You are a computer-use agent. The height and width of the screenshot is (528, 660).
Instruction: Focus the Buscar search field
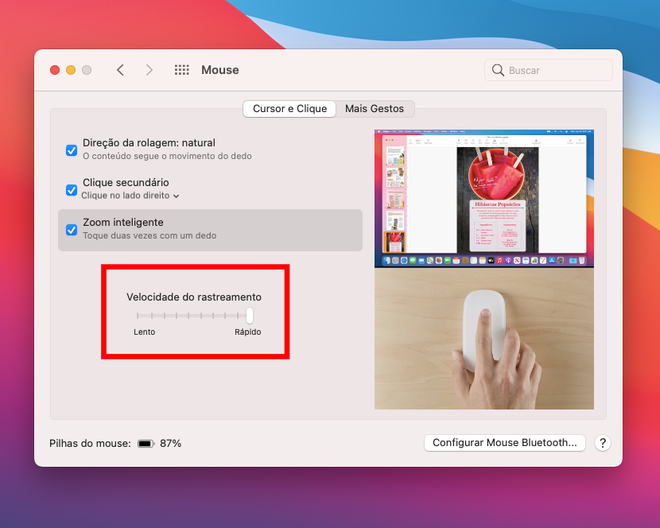click(548, 70)
